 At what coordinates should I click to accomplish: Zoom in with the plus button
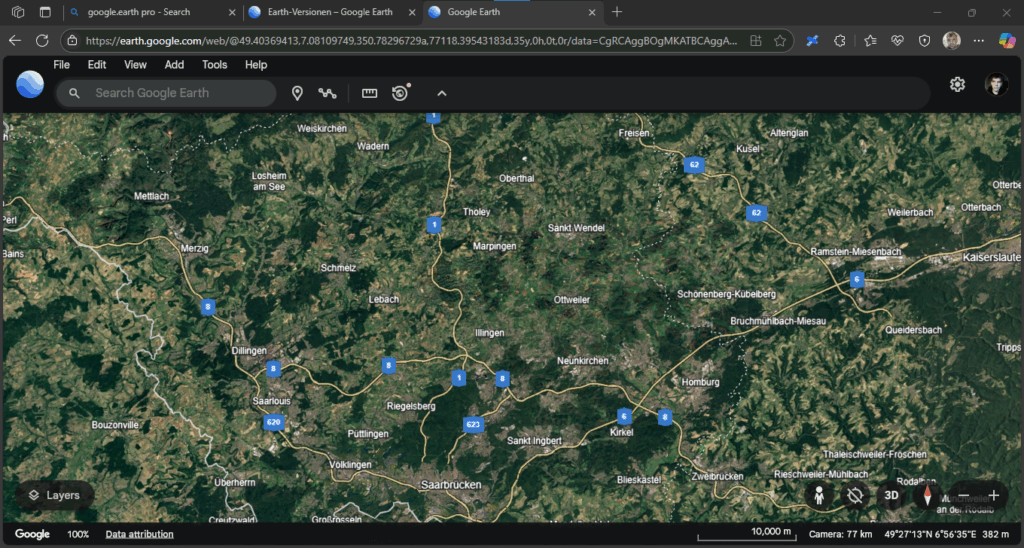(994, 495)
